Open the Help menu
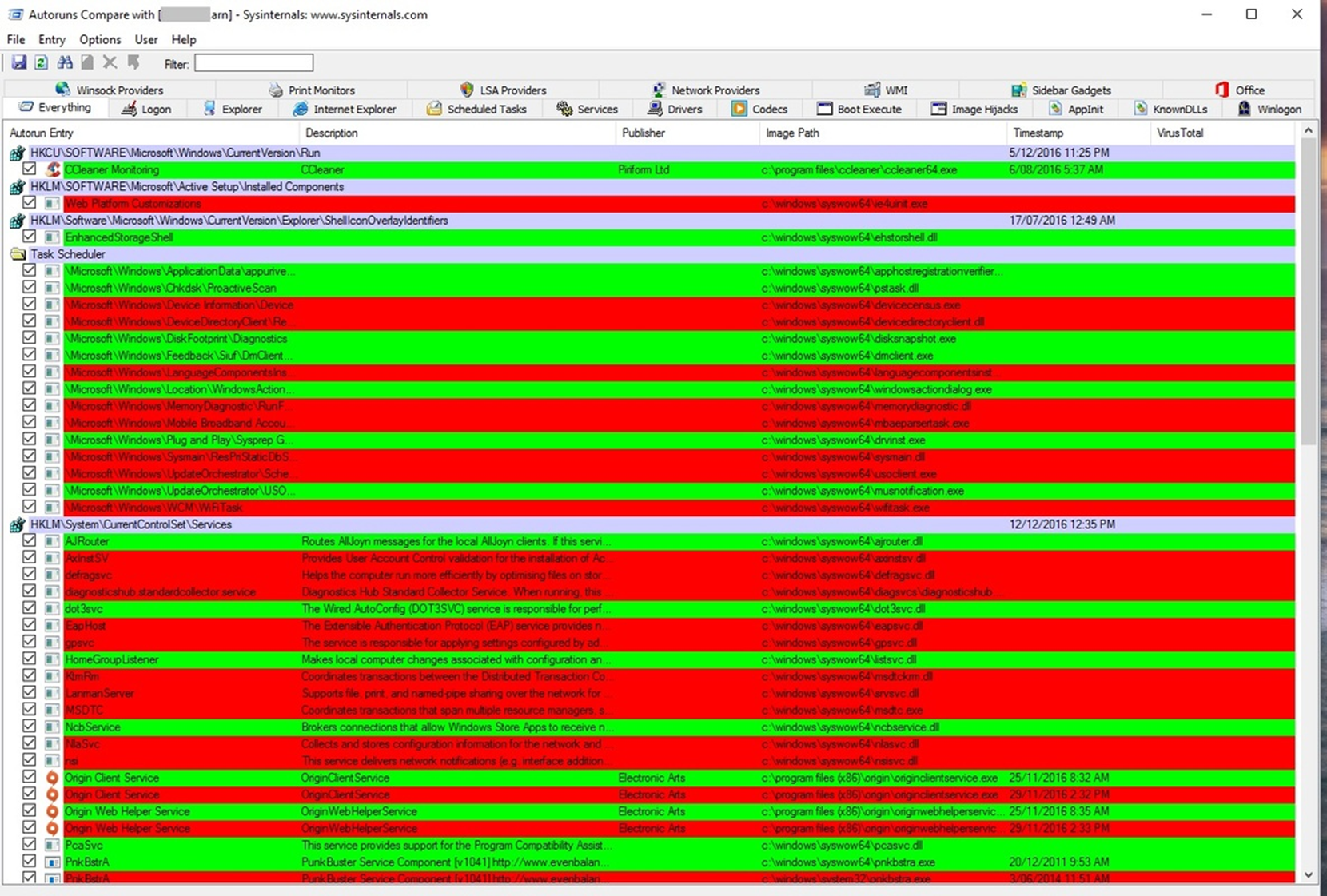 [x=184, y=39]
